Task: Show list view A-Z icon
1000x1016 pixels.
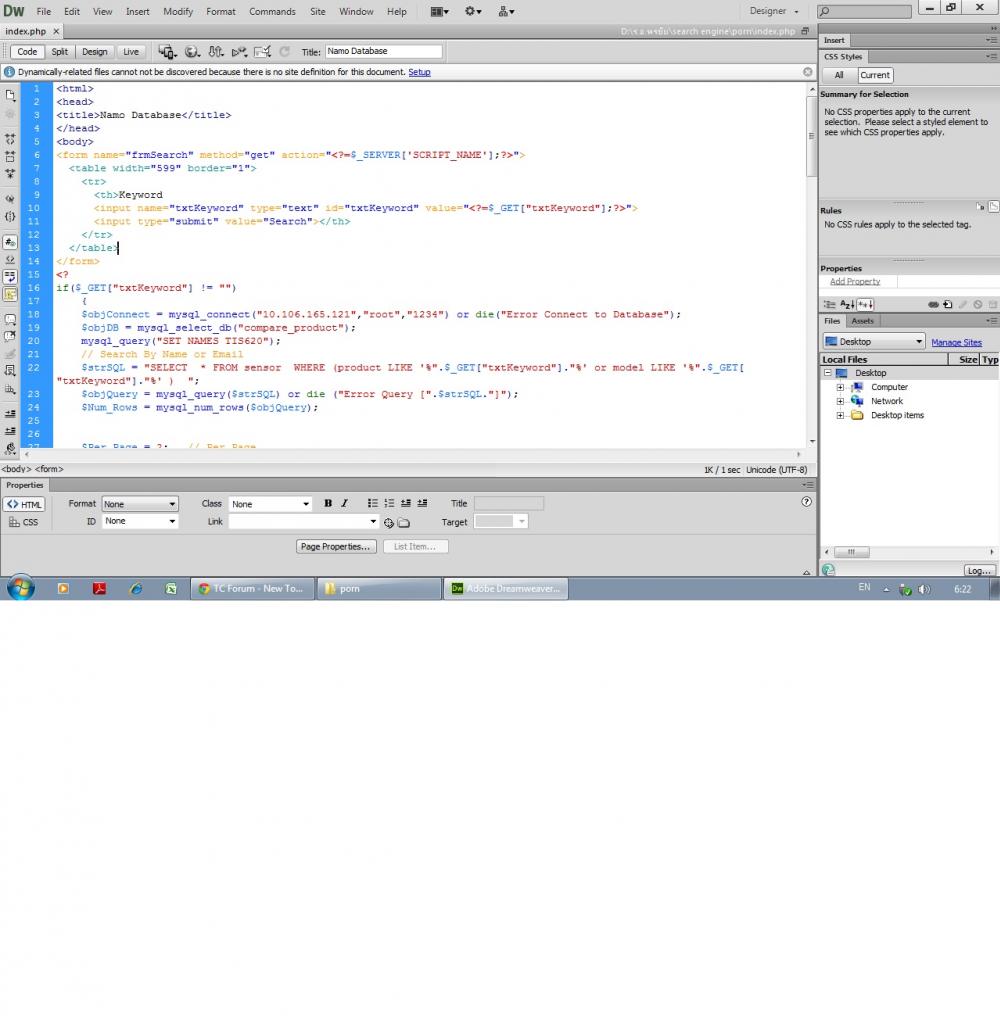Action: pyautogui.click(x=847, y=304)
